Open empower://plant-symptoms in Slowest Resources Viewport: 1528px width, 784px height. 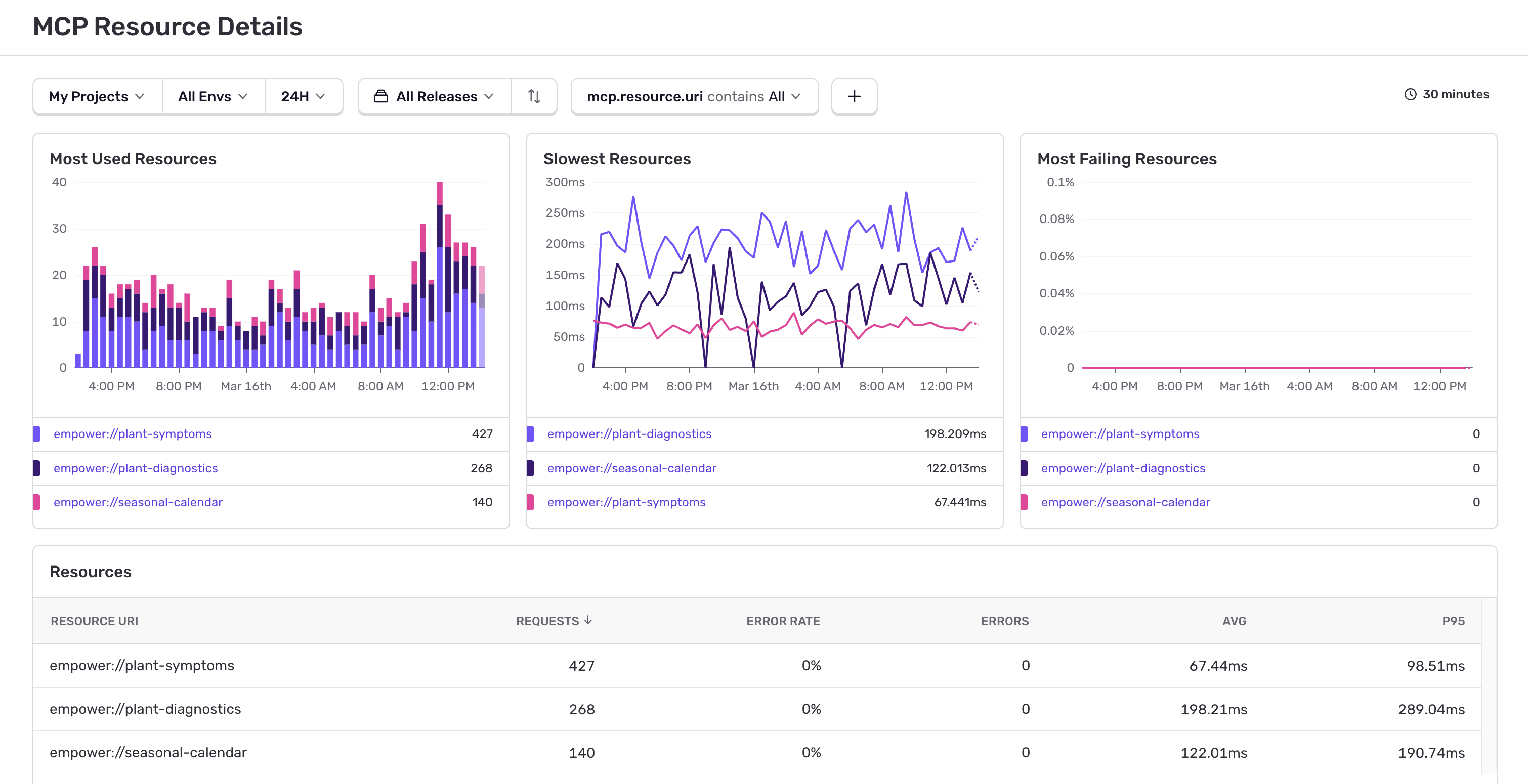click(626, 502)
